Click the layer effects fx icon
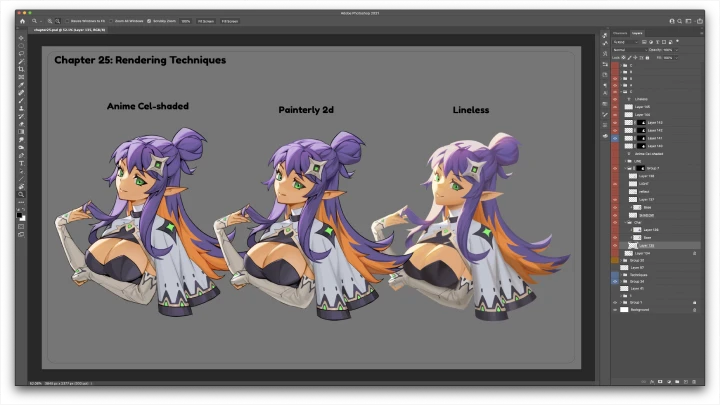The width and height of the screenshot is (720, 405). 652,382
